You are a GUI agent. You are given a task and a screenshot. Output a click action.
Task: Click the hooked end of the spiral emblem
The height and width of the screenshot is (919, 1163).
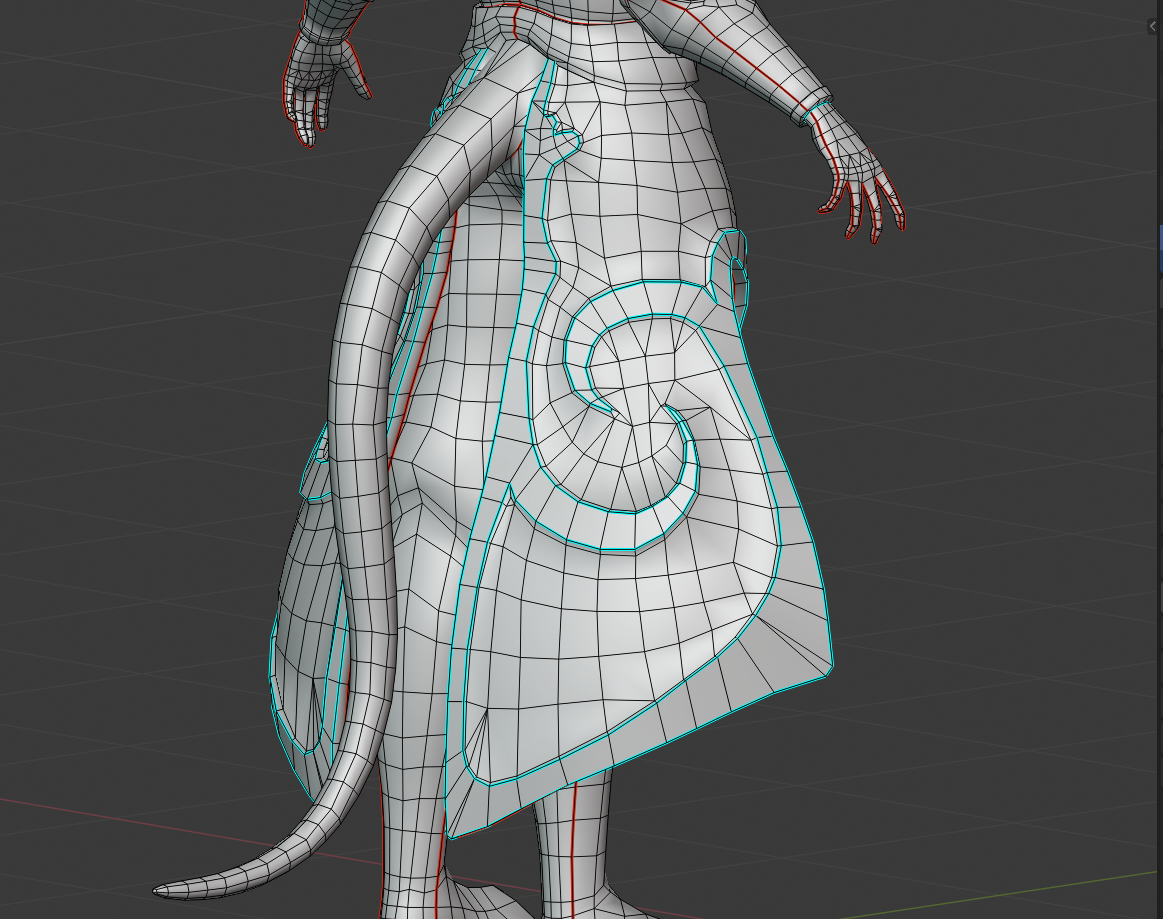coord(690,470)
